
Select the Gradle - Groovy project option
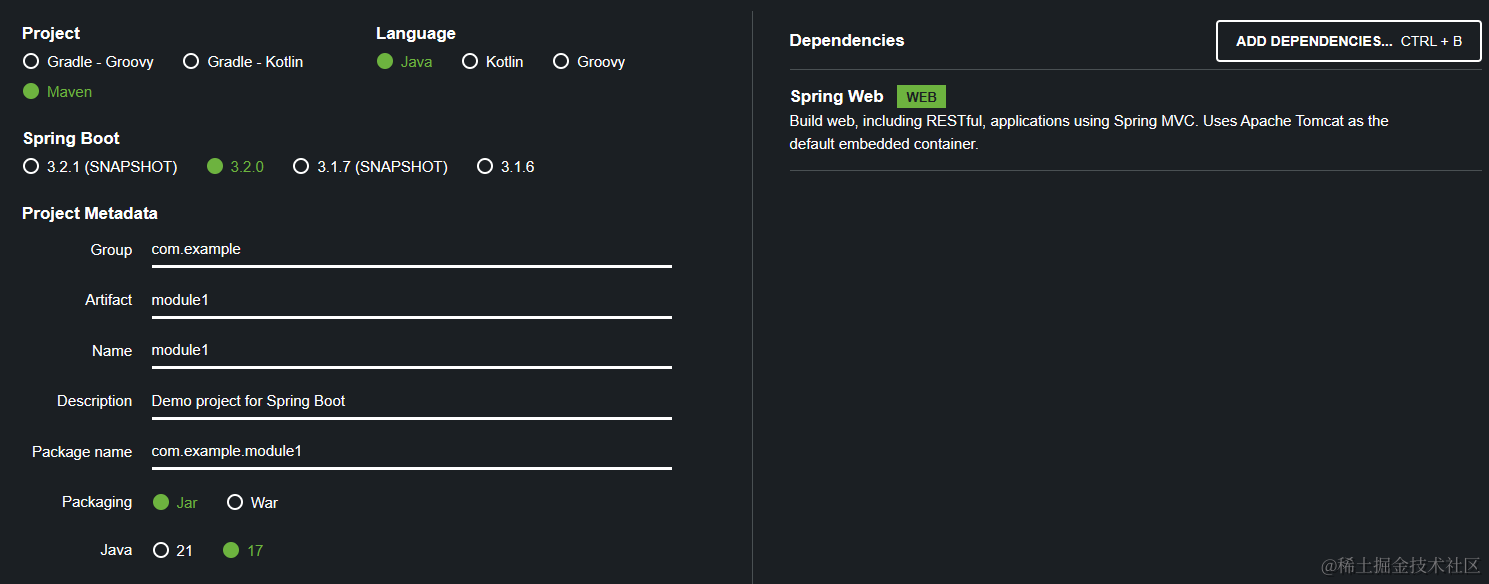[88, 62]
